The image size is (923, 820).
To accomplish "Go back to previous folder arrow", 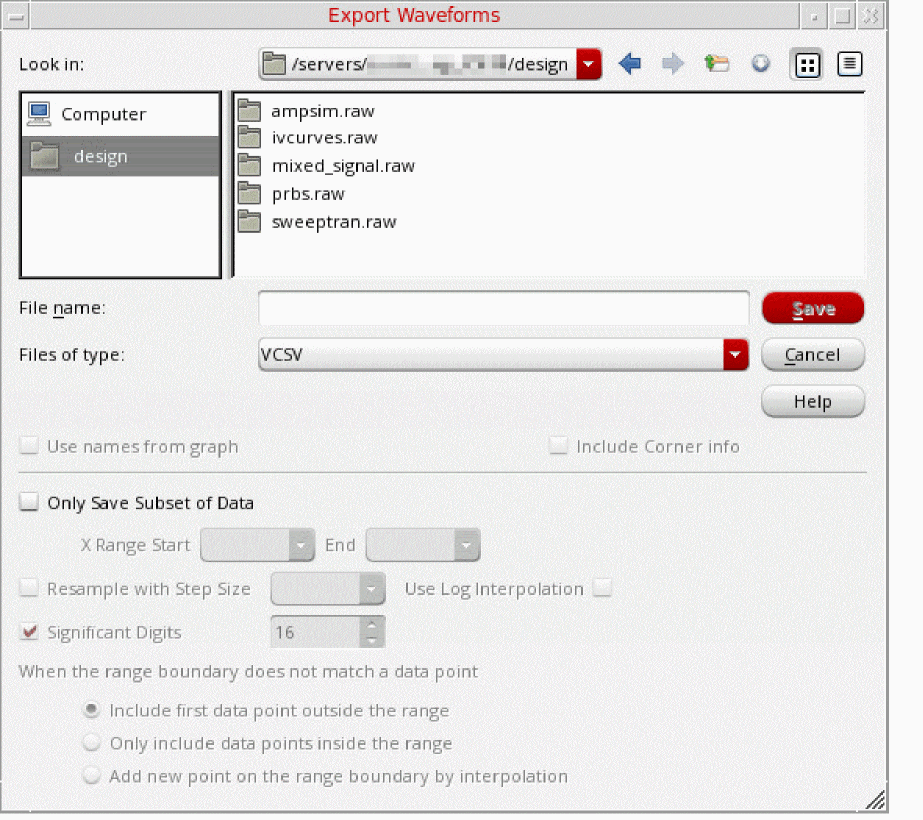I will coord(630,64).
